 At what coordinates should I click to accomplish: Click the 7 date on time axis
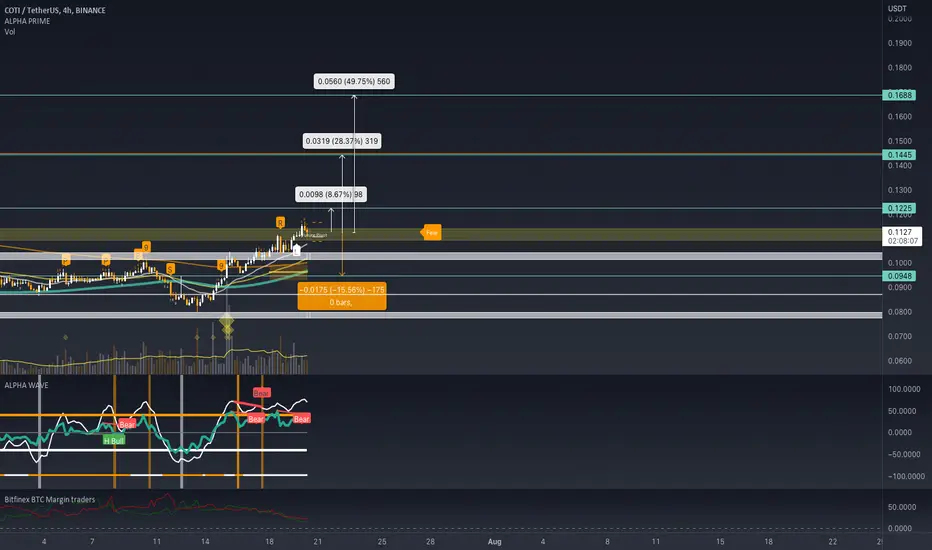(92, 542)
